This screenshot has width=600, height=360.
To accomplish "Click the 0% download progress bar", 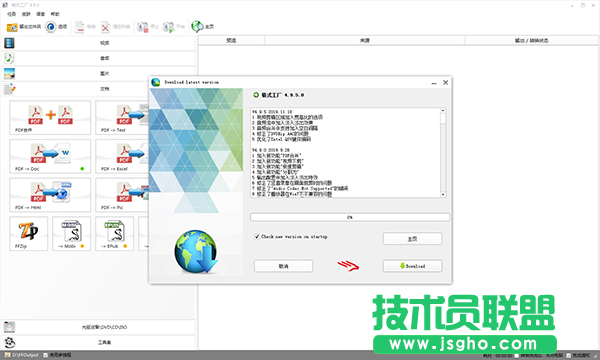I will 350,217.
